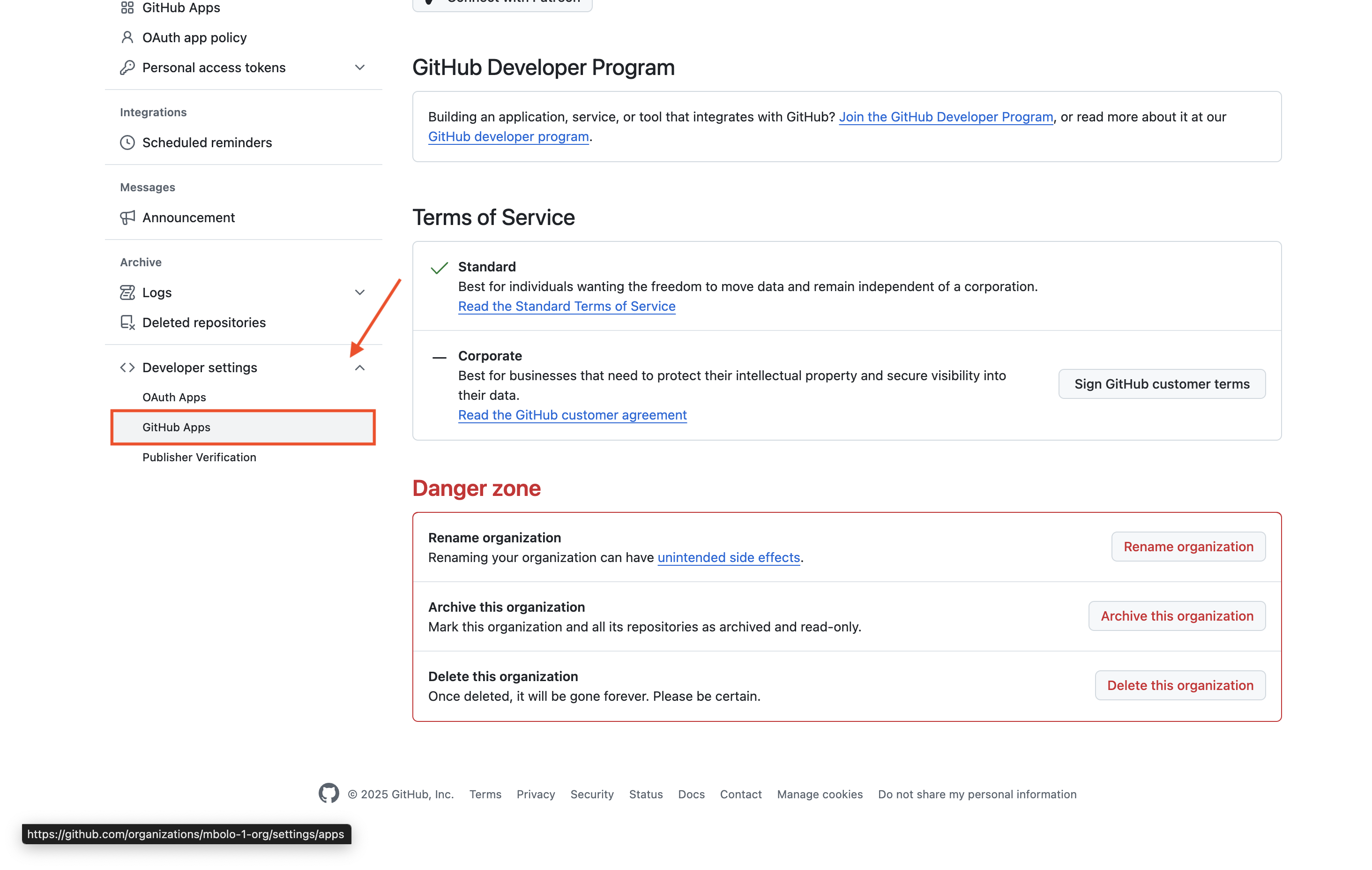Collapse the Developer settings section
Image resolution: width=1372 pixels, height=870 pixels.
[x=359, y=367]
